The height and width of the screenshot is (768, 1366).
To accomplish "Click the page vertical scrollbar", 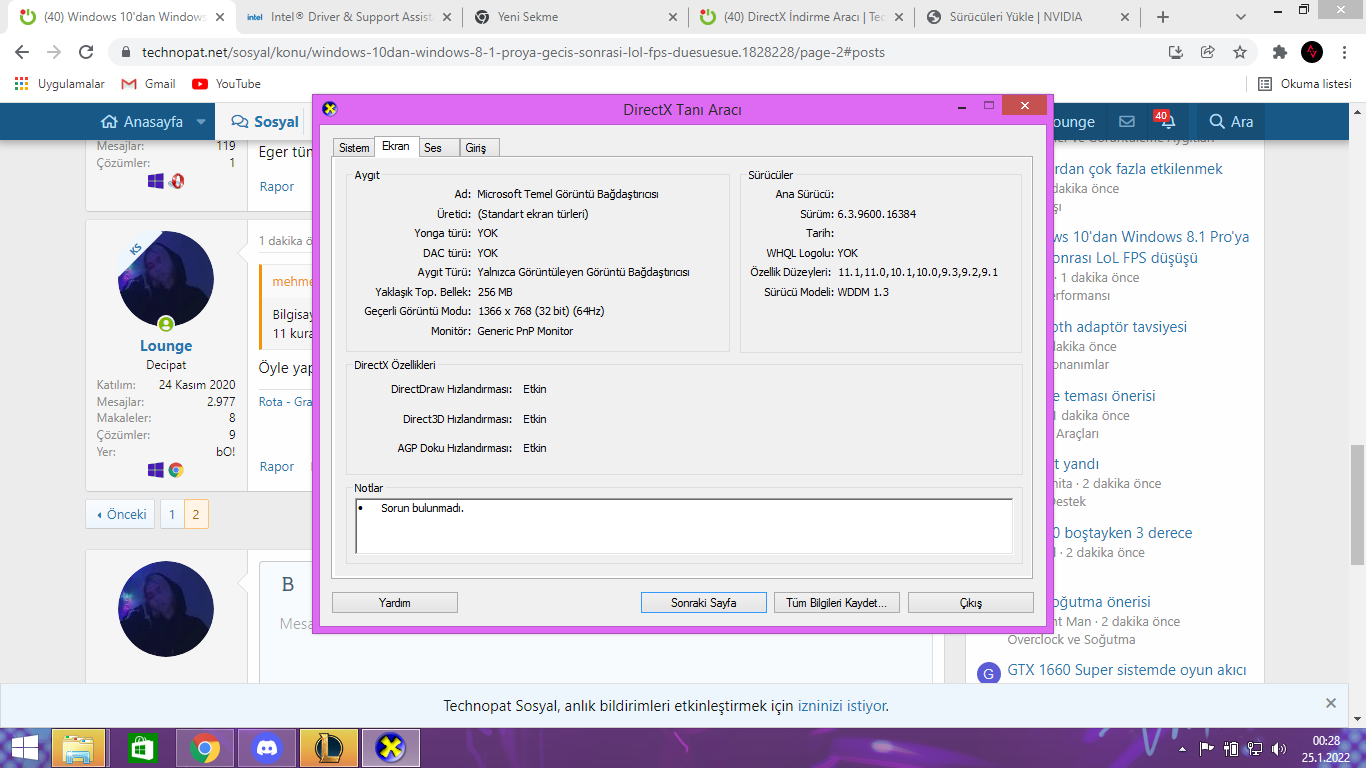I will [x=1357, y=505].
